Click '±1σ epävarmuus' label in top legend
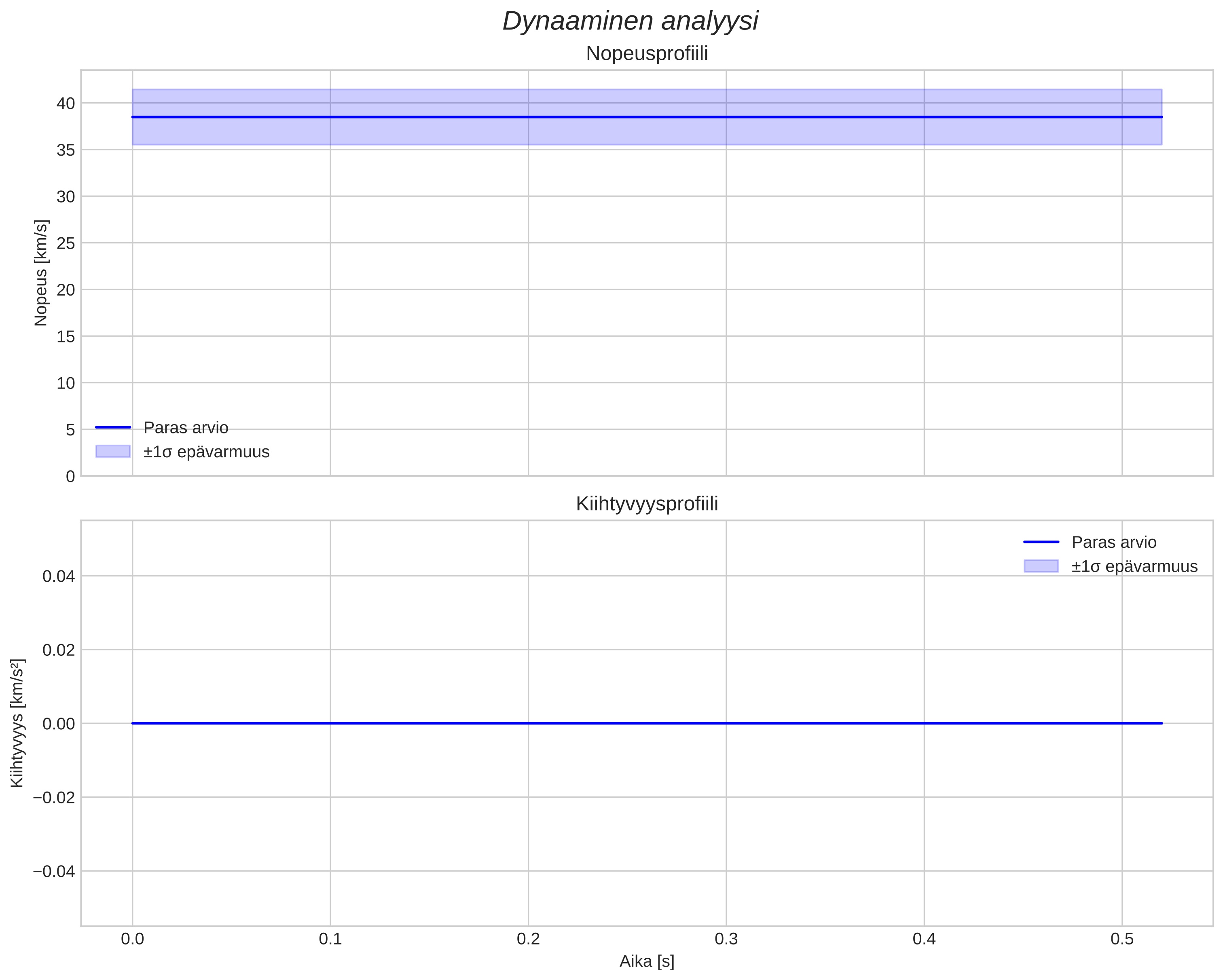 [206, 452]
